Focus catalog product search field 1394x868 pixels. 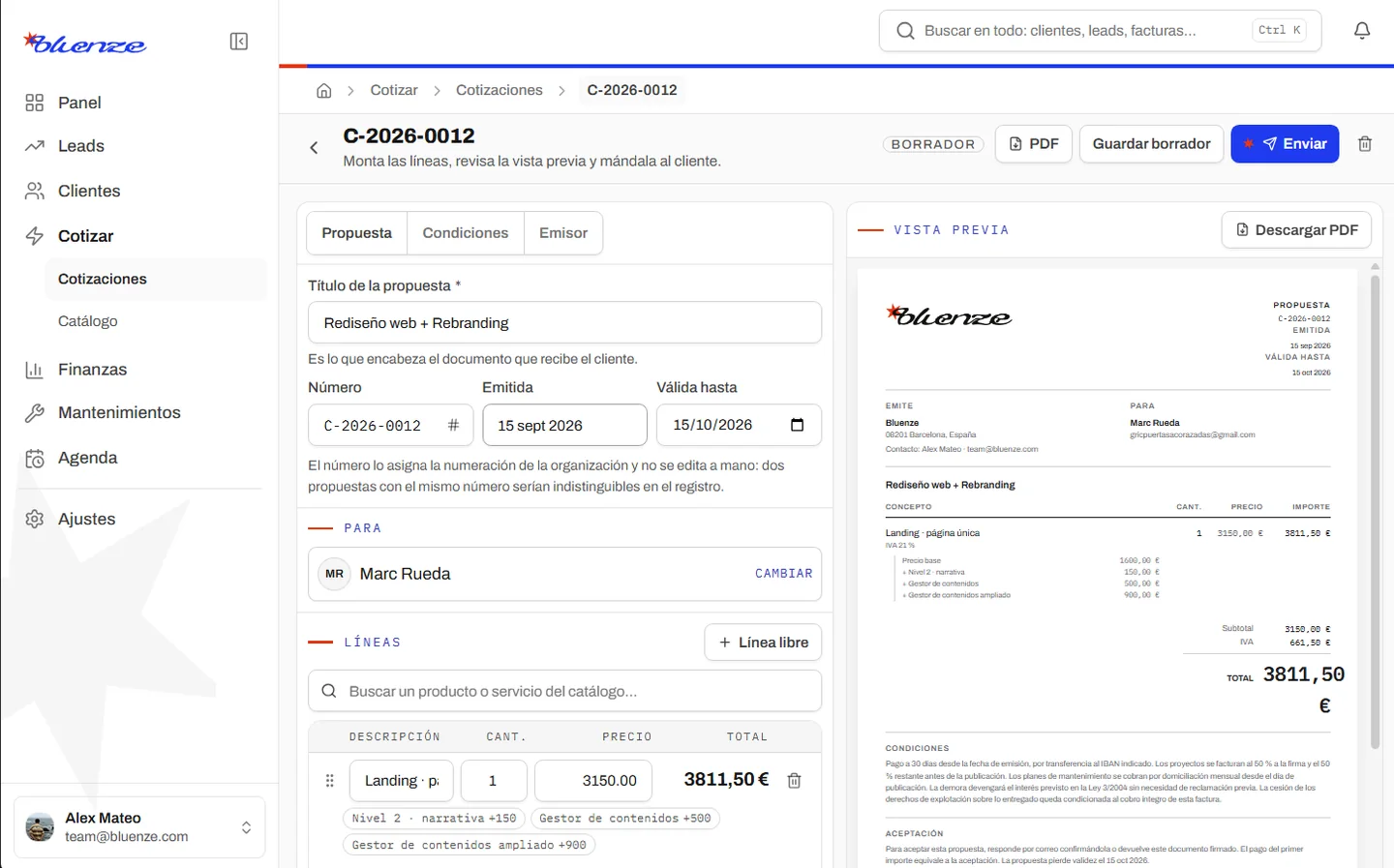(x=564, y=691)
